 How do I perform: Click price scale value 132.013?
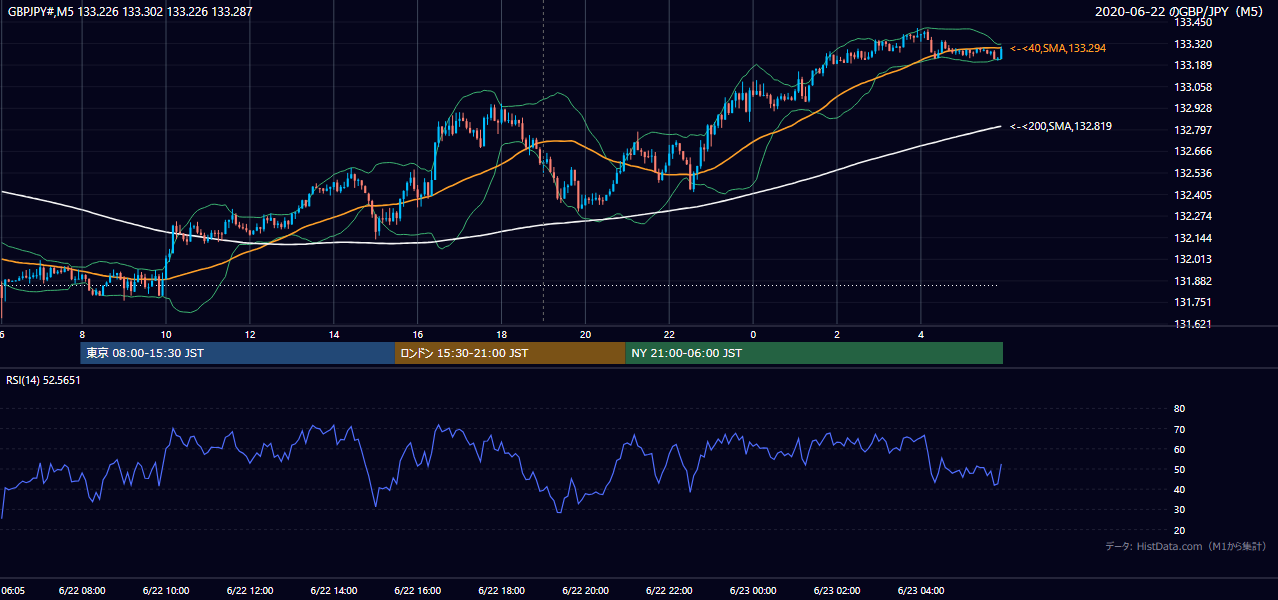tap(1193, 259)
